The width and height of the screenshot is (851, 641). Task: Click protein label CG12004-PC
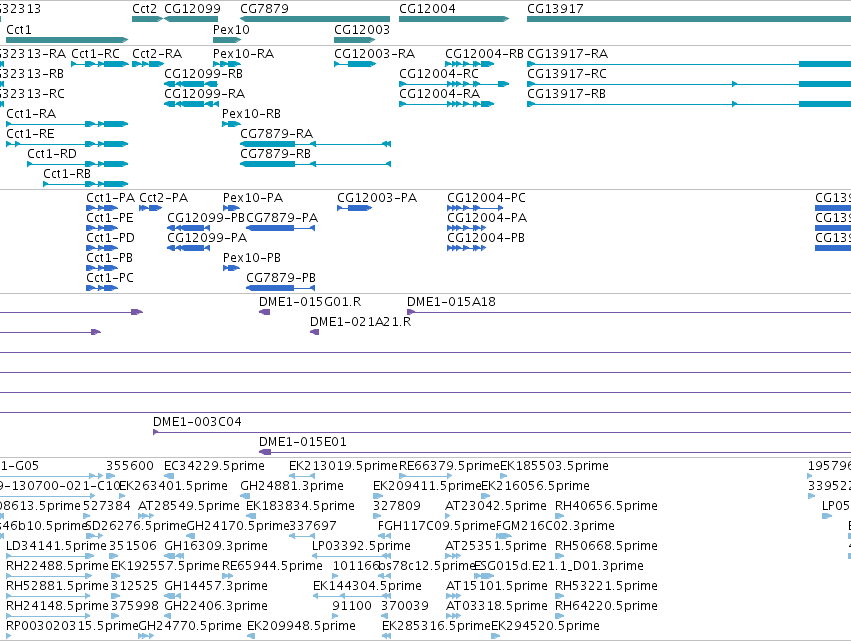486,198
